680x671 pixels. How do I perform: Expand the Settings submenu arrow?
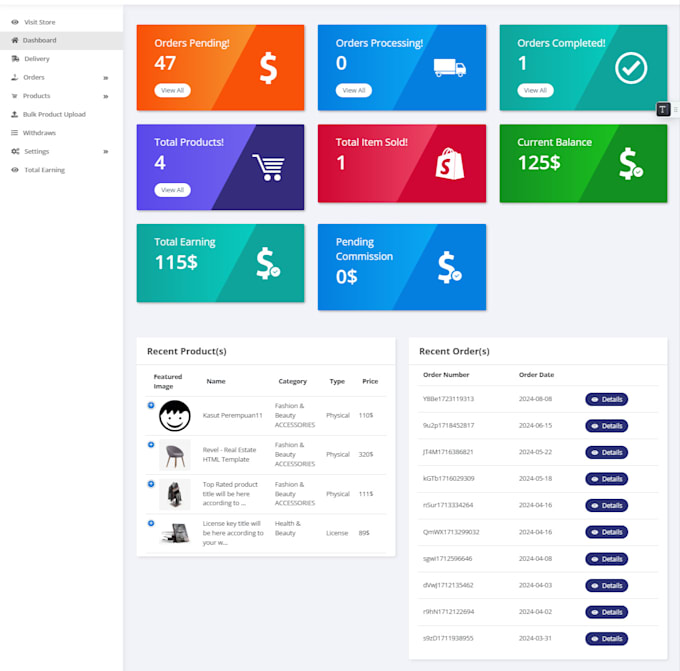(106, 151)
